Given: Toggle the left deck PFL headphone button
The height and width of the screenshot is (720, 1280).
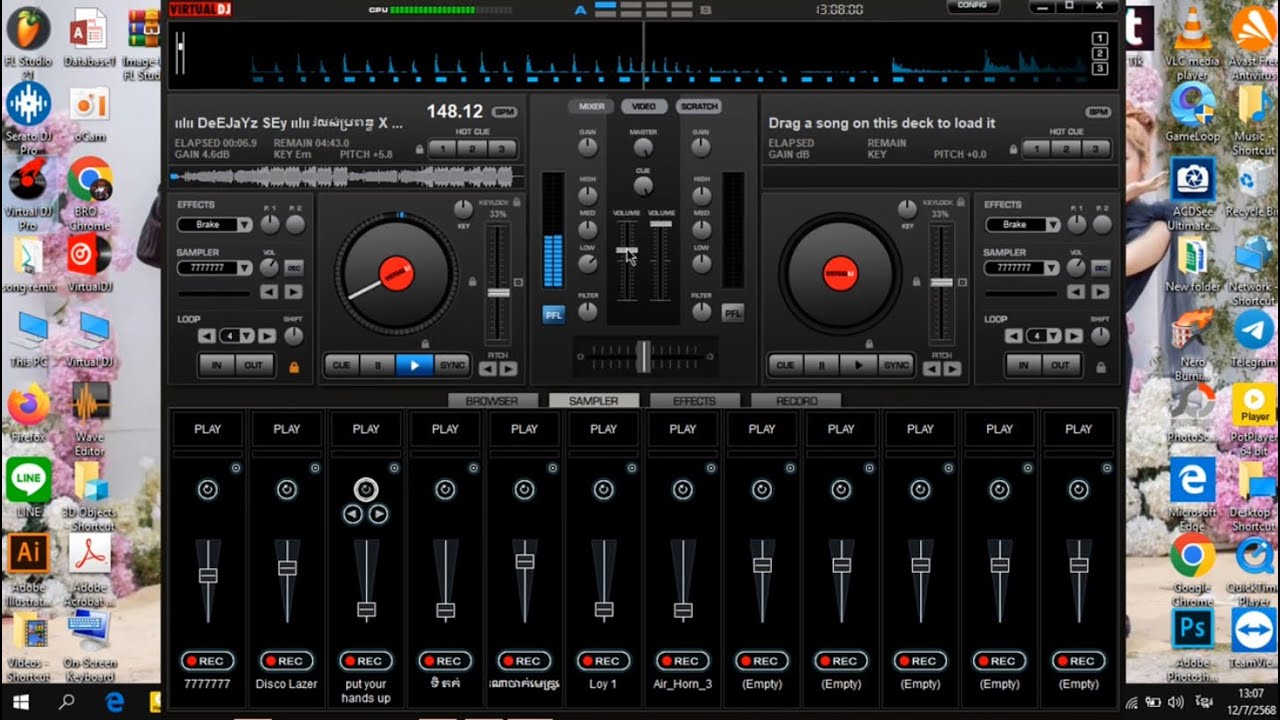Looking at the screenshot, I should click(553, 313).
